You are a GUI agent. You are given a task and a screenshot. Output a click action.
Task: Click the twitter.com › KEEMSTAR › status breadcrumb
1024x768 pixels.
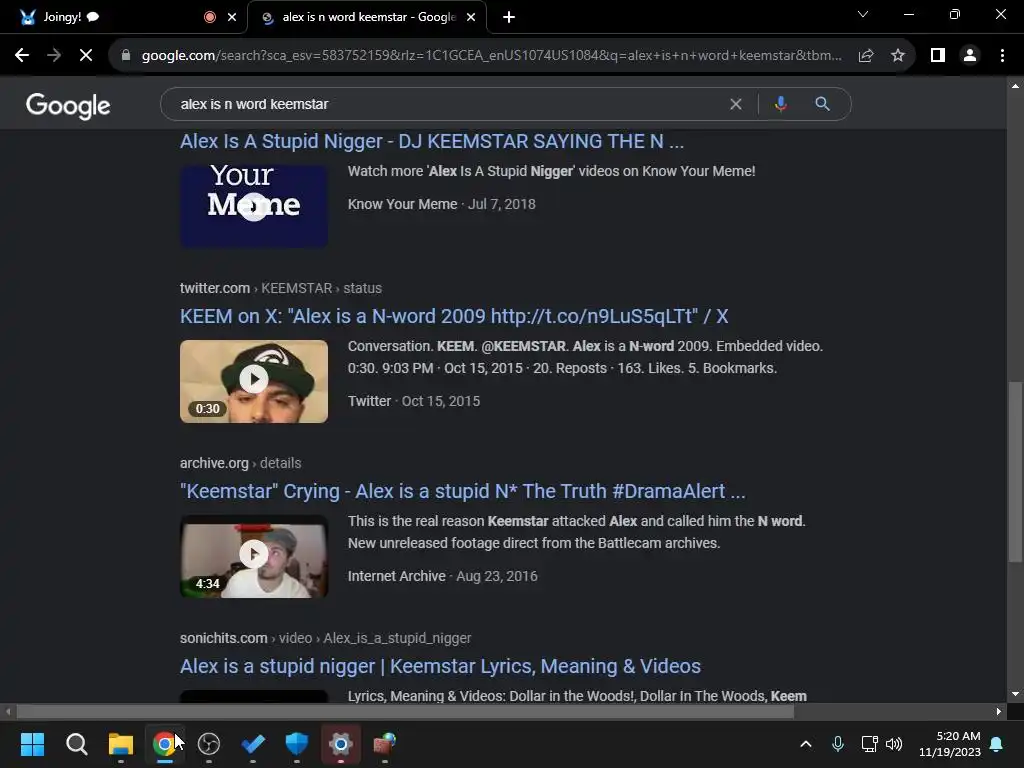(281, 288)
